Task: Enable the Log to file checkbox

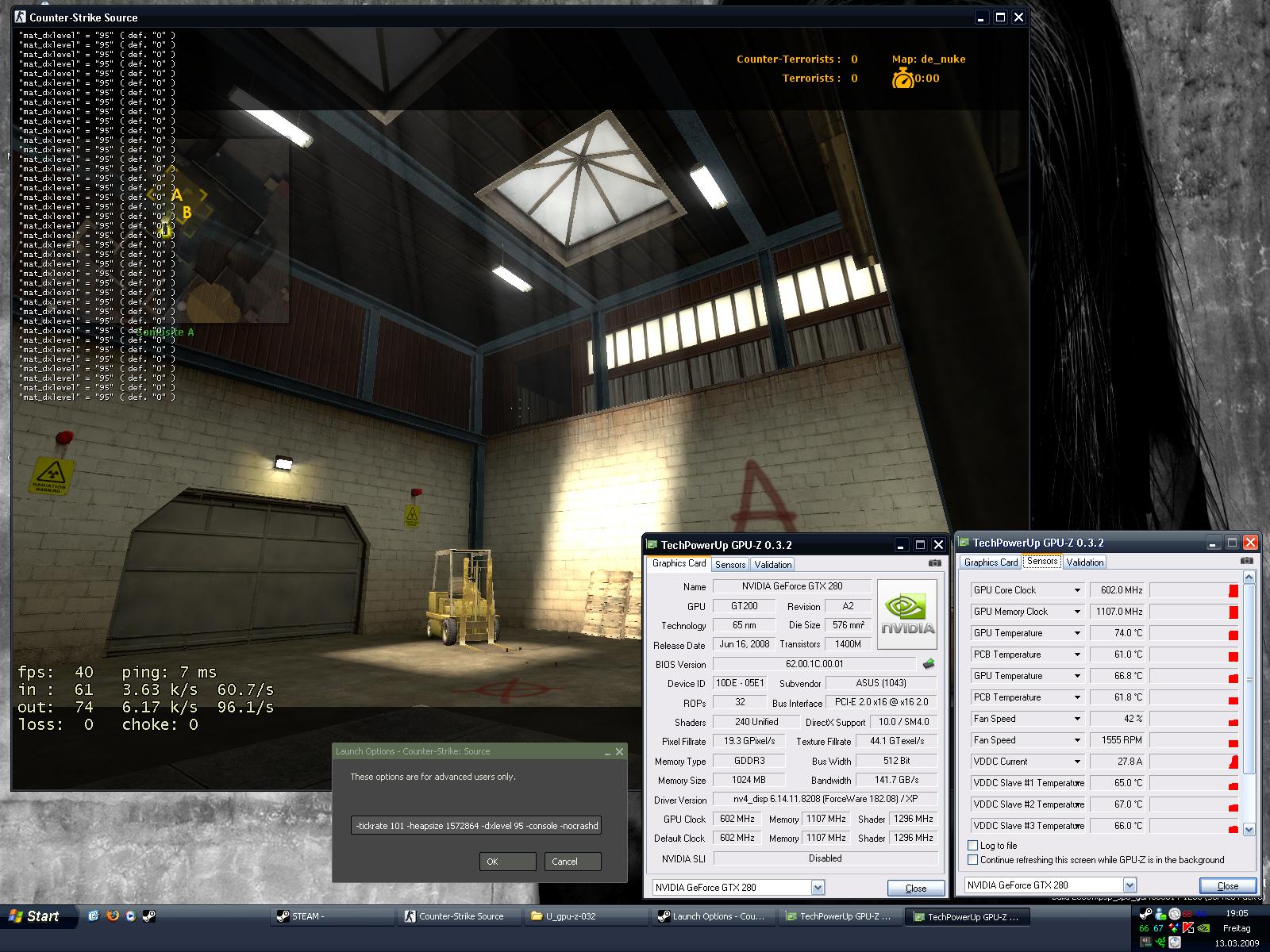Action: tap(972, 845)
